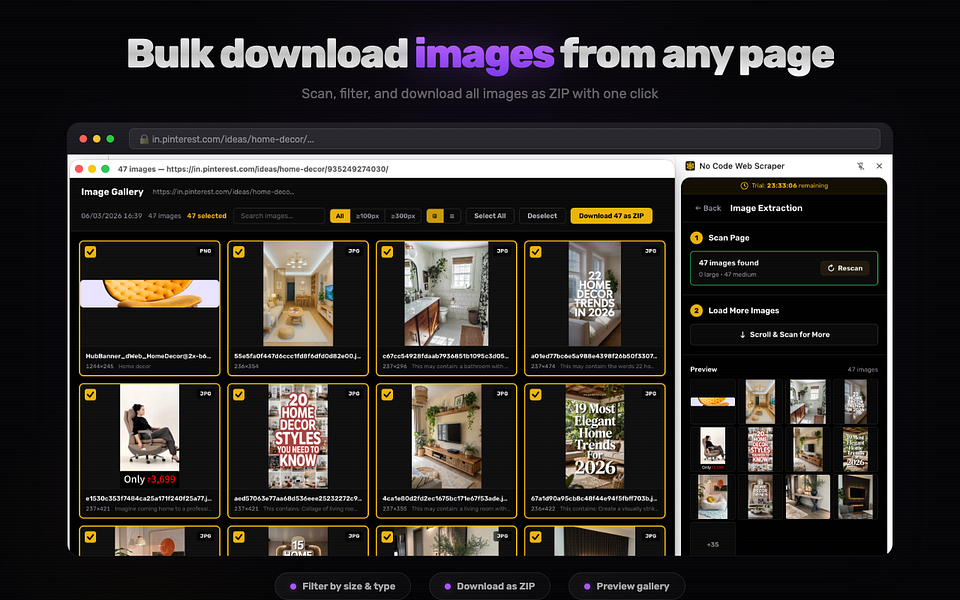This screenshot has width=960, height=600.
Task: Uncheck the 22 Home Decor Trends image
Action: tap(536, 252)
